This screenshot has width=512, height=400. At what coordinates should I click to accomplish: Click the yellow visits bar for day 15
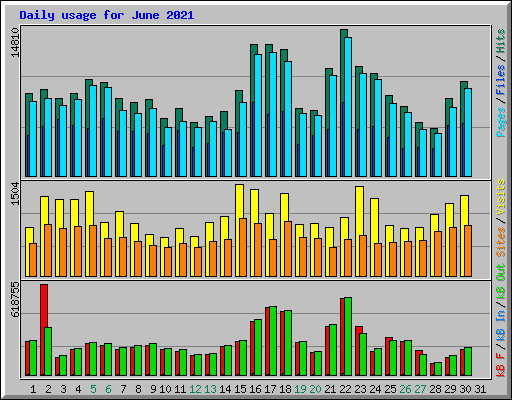239,201
